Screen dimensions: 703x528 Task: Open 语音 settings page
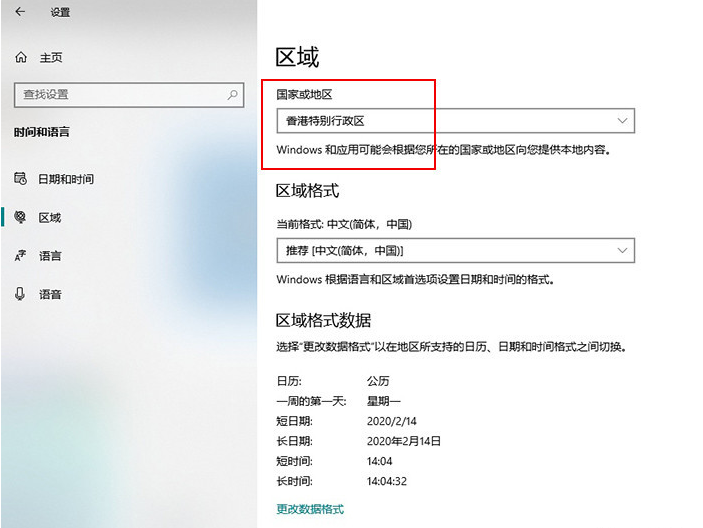pyautogui.click(x=50, y=294)
